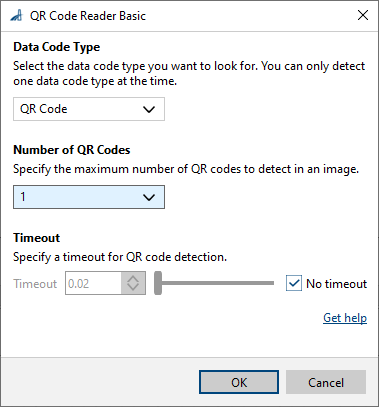
Task: Click the Timeout slider handle
Action: (158, 283)
